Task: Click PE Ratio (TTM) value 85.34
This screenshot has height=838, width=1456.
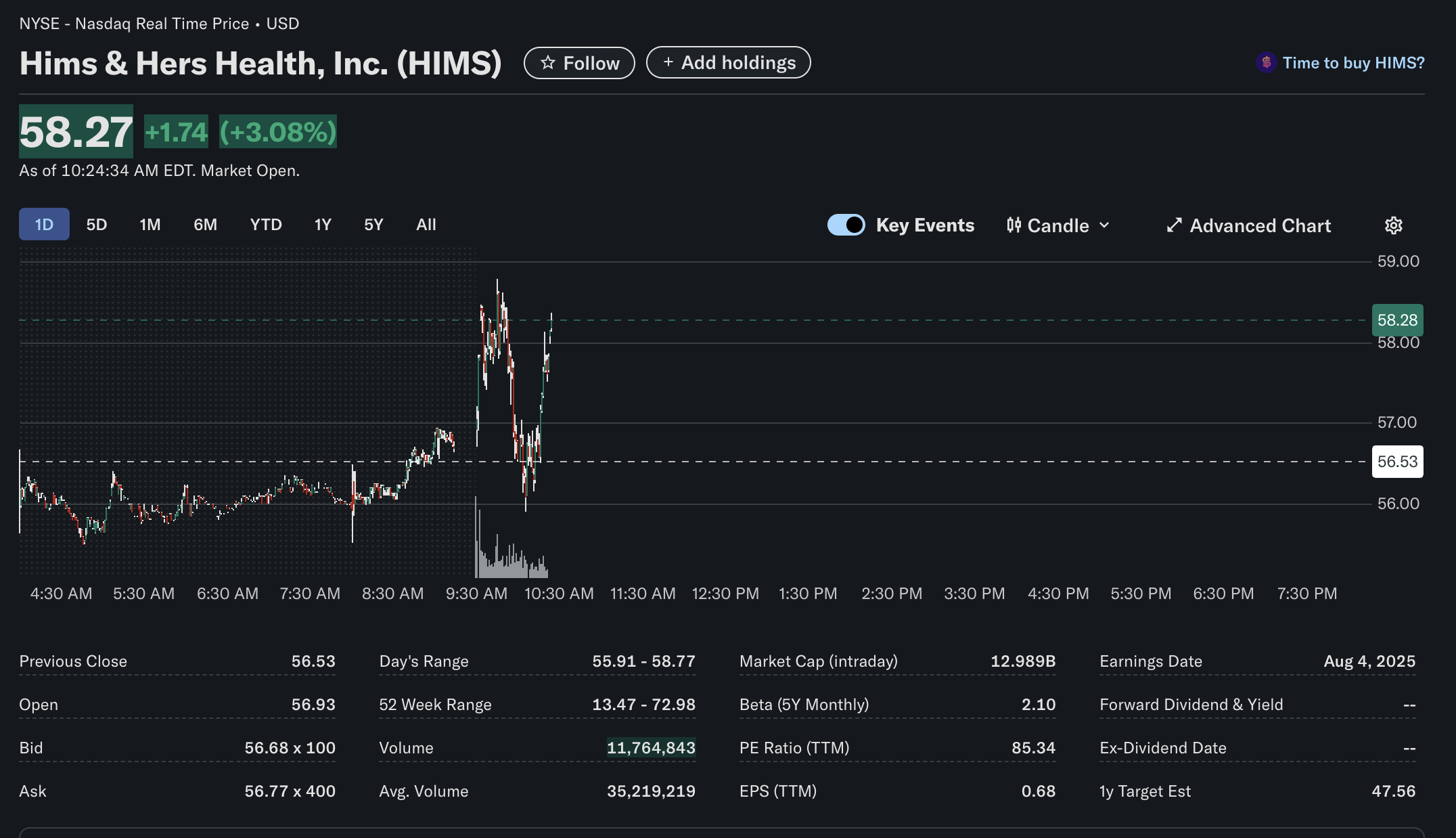Action: [x=1033, y=748]
